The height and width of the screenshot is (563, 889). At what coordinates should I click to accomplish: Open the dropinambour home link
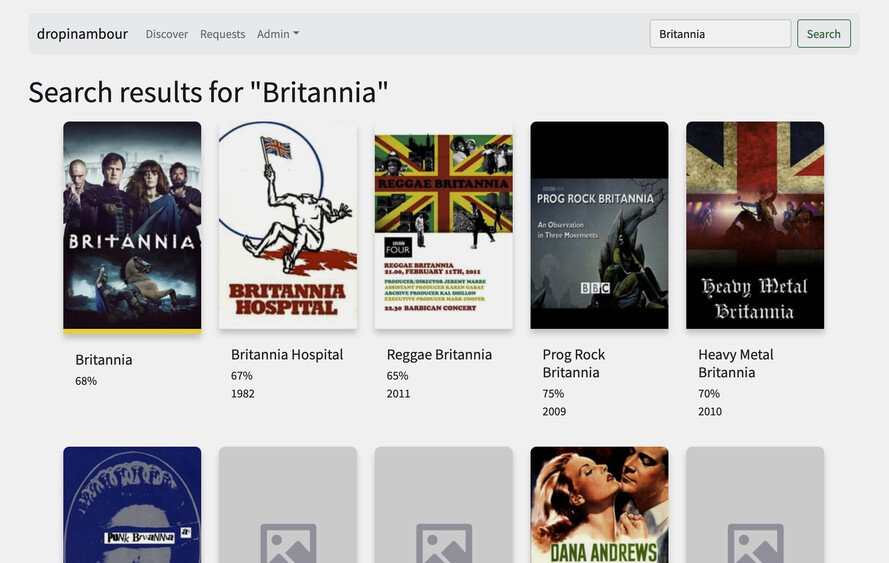(x=82, y=34)
